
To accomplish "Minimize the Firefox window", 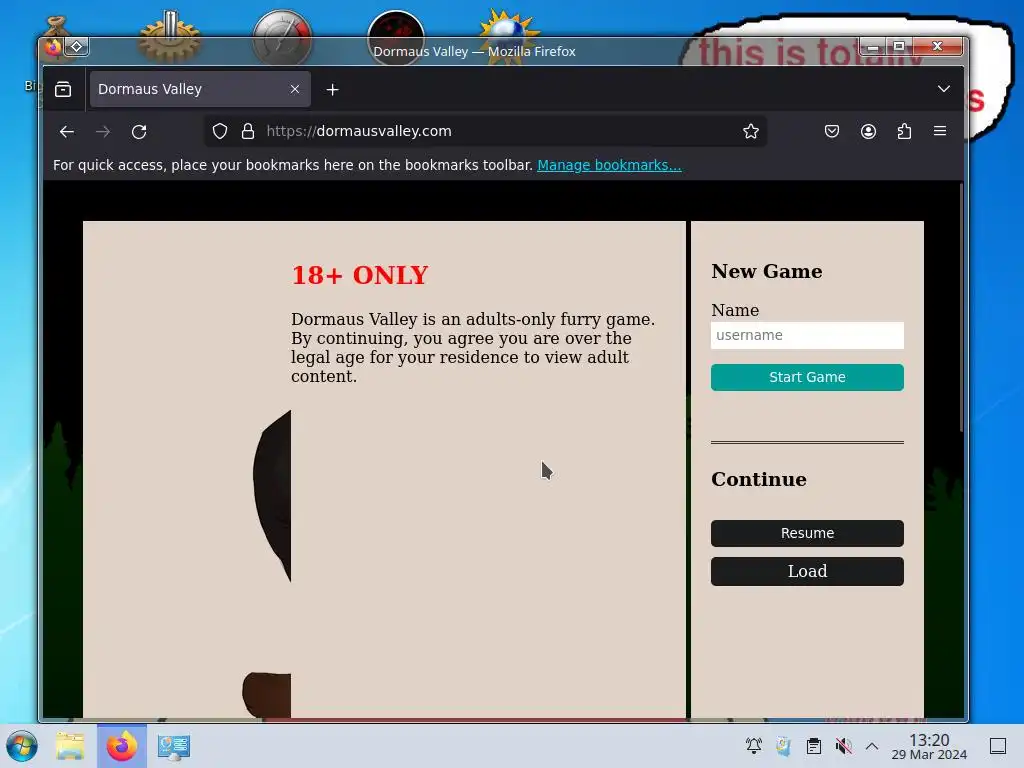I will pyautogui.click(x=873, y=47).
